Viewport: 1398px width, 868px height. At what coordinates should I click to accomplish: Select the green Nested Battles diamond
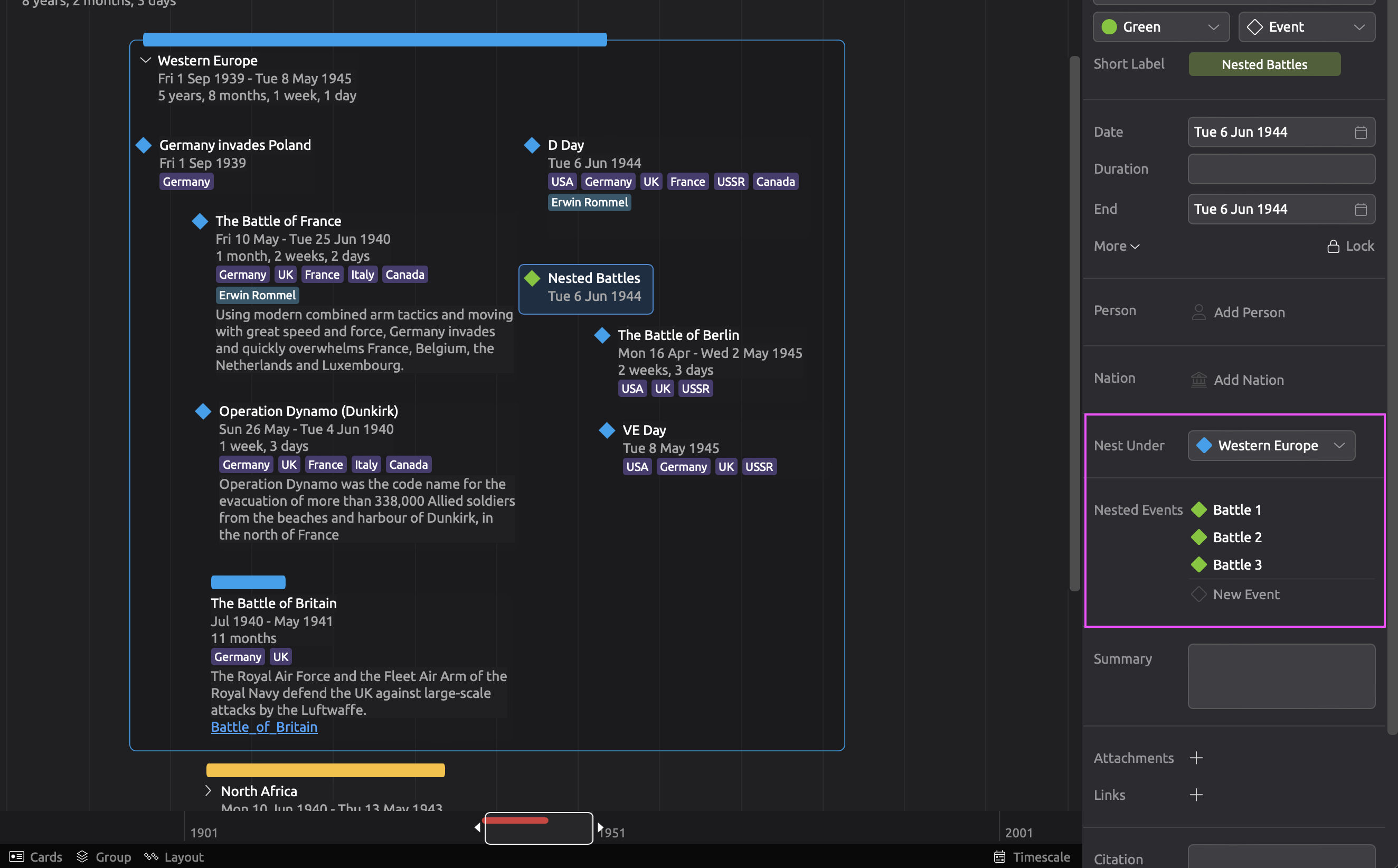click(x=532, y=278)
